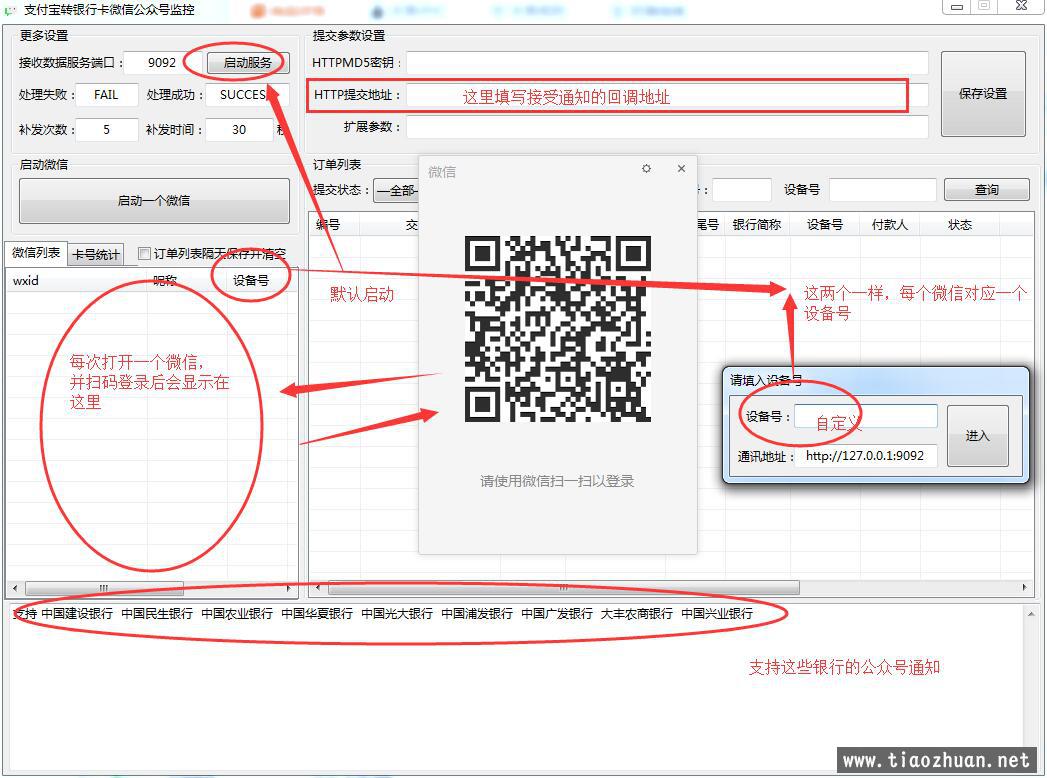The image size is (1047, 778).
Task: Click the 查询 button
Action: (x=986, y=190)
